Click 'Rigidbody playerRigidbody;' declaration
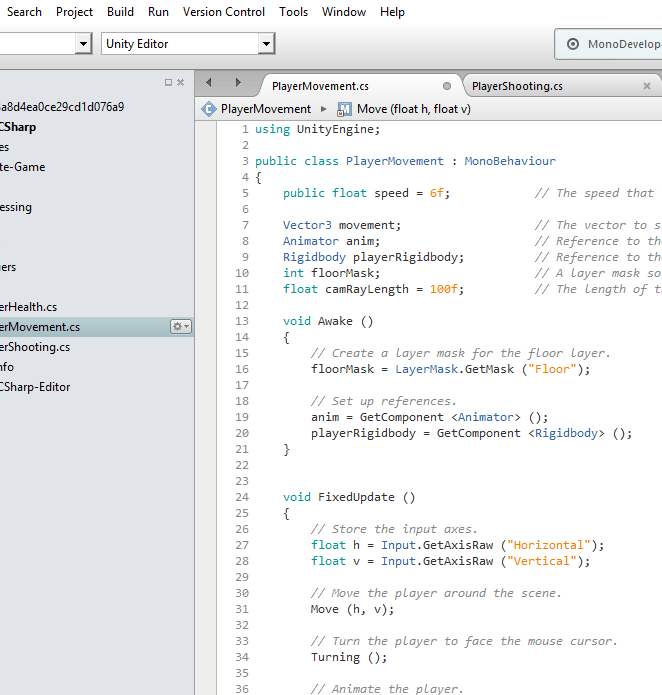Image resolution: width=662 pixels, height=695 pixels. (x=373, y=257)
